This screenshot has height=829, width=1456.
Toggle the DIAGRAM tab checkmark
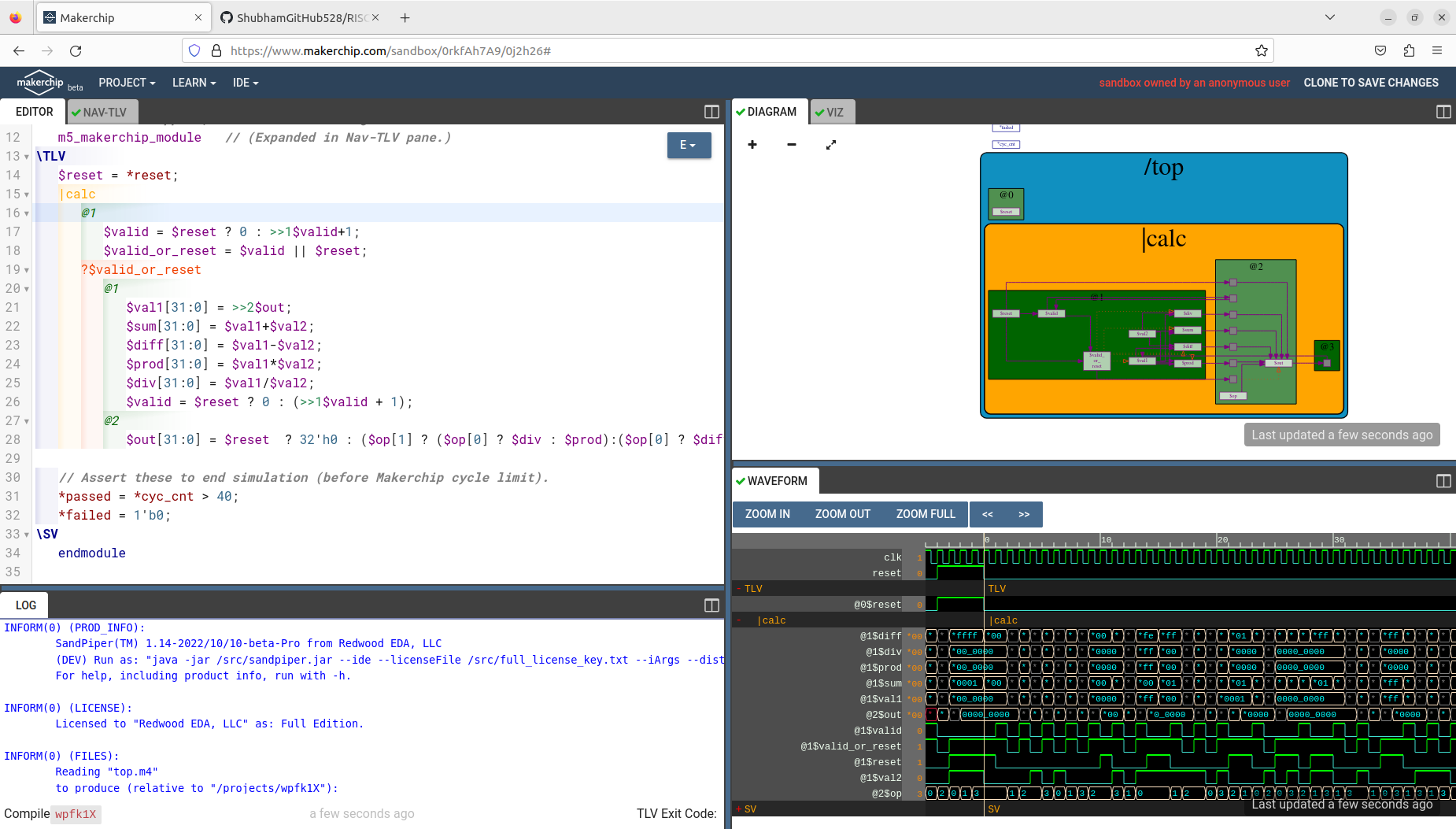pos(741,111)
